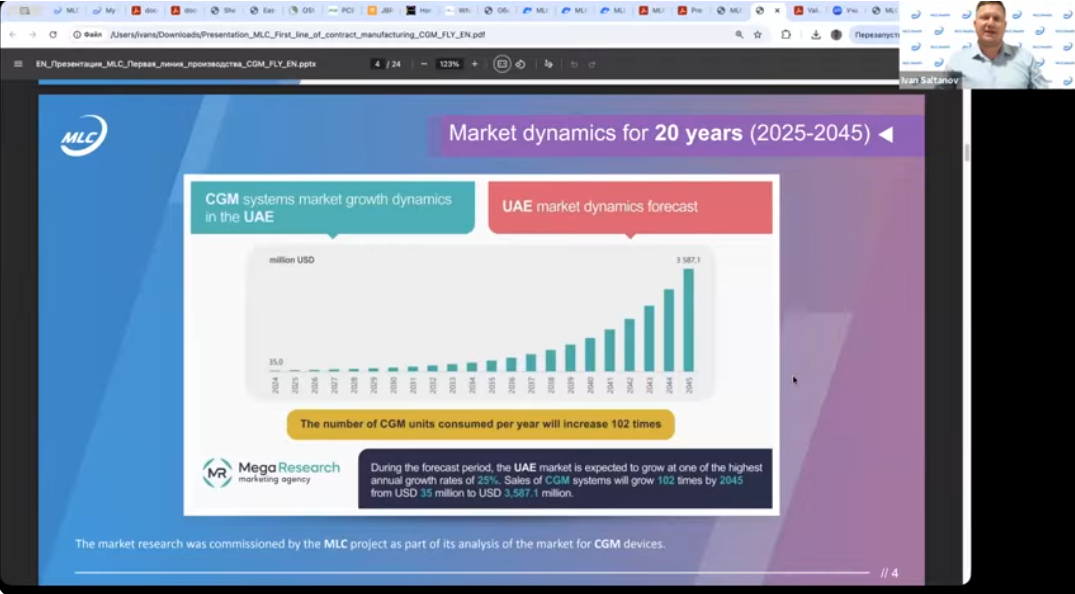The width and height of the screenshot is (1075, 594).
Task: Click the PDF vertical scrollbar
Action: coord(966,153)
